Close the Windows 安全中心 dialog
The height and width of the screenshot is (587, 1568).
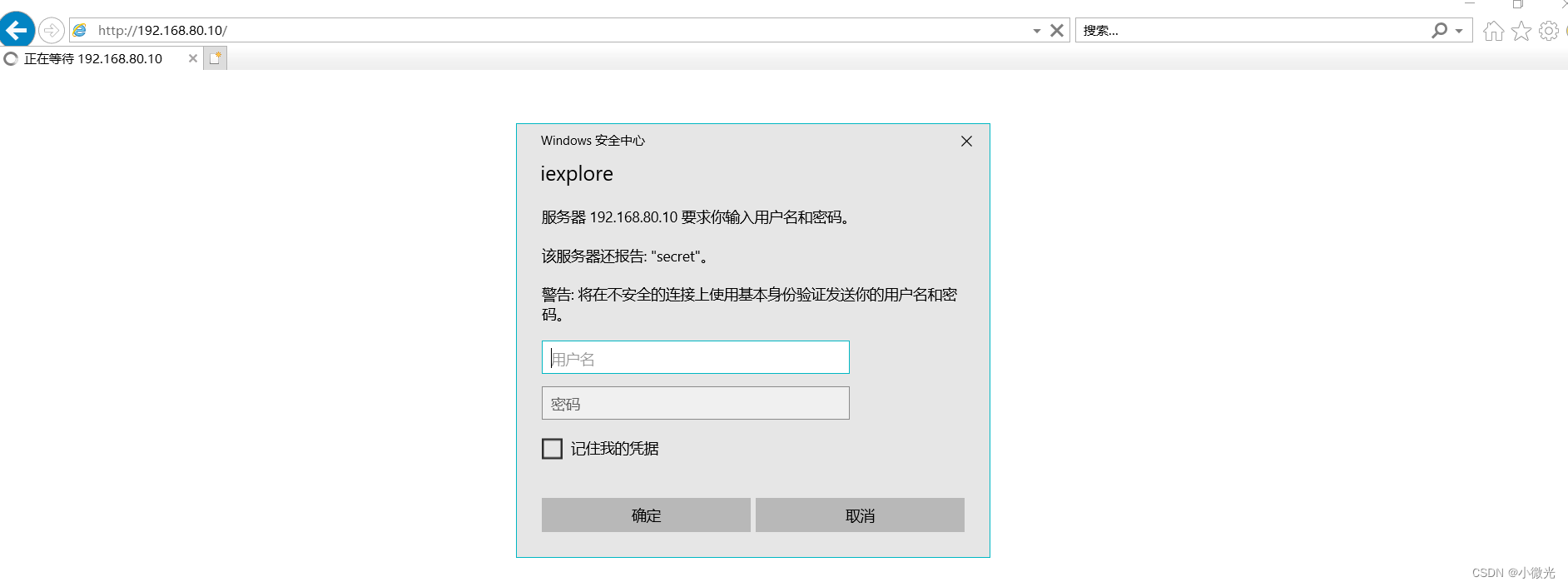966,141
